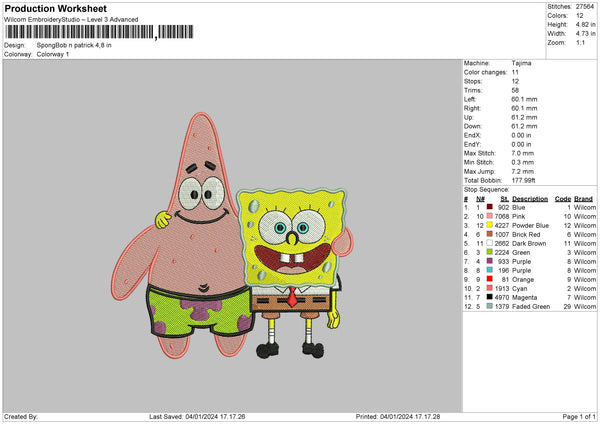Viewport: 600px width, 424px height.
Task: Click the Page 1 of 1 footer text
Action: 579,416
